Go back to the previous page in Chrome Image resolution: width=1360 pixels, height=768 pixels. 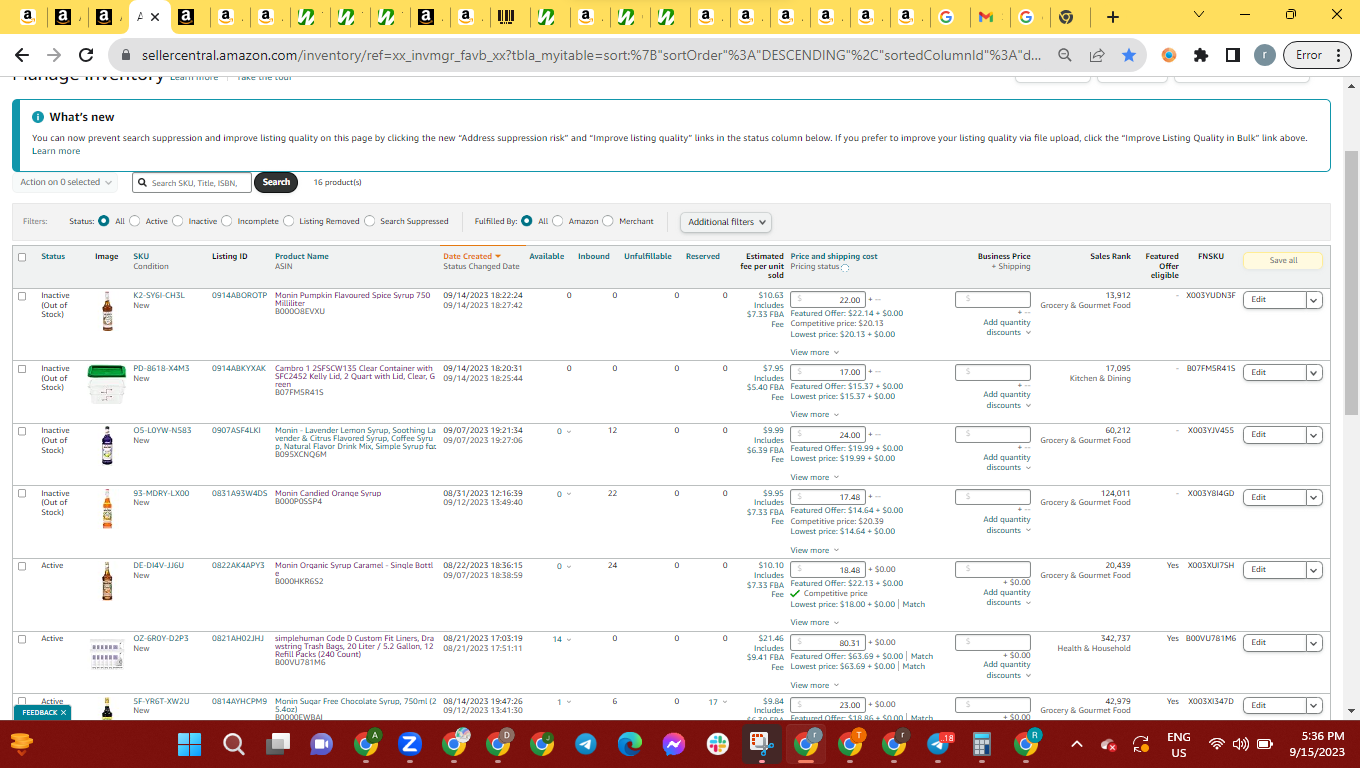pos(21,55)
